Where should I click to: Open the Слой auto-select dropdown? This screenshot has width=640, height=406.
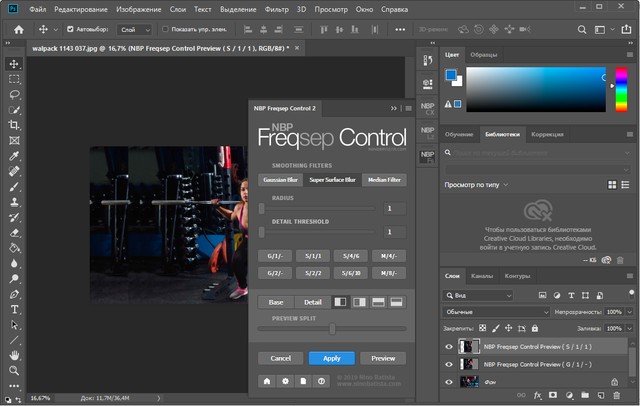(x=133, y=30)
